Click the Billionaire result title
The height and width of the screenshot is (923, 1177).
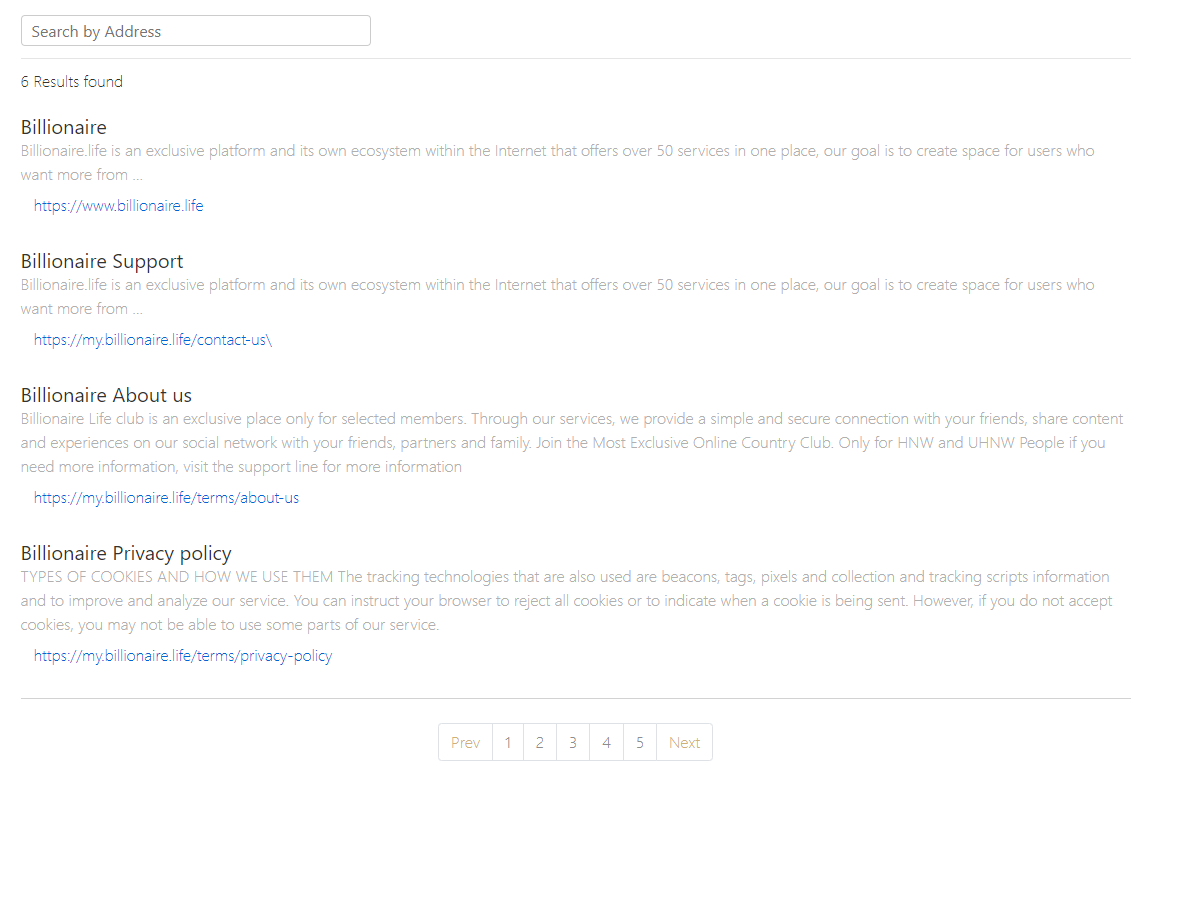coord(64,127)
